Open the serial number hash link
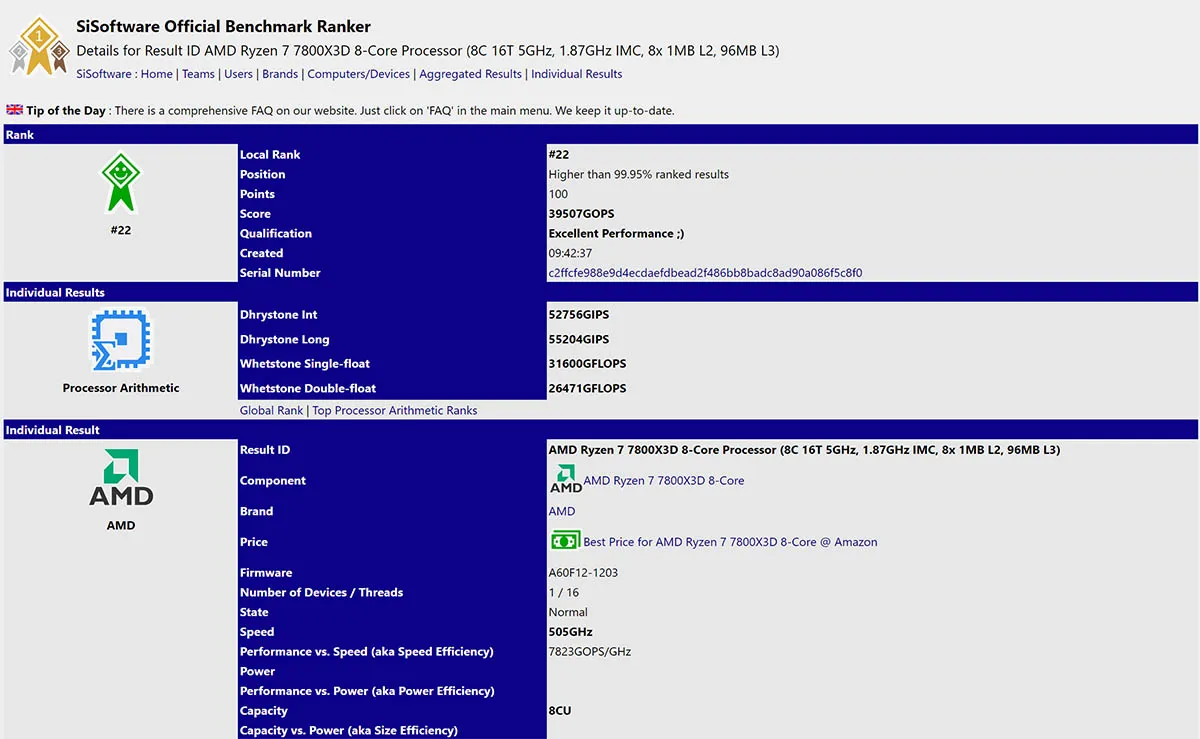Screen dimensions: 1200x739 tap(705, 273)
